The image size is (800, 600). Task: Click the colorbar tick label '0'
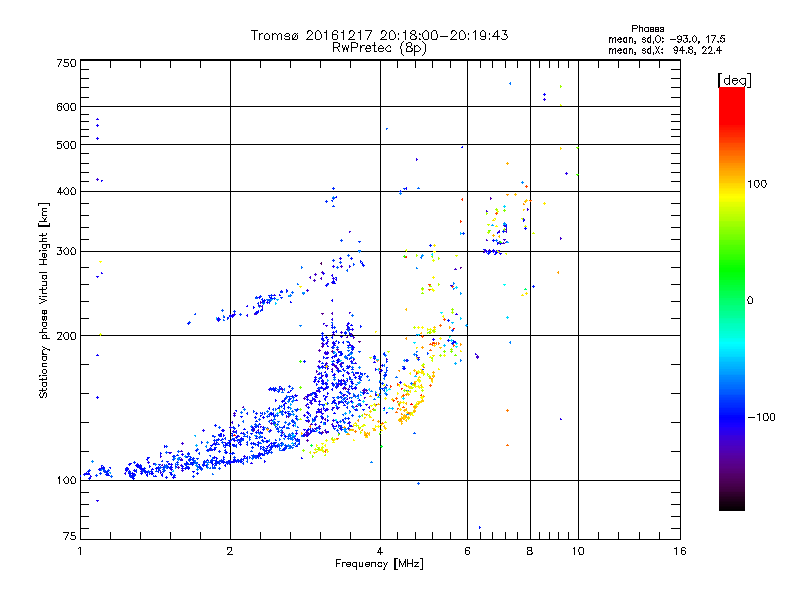pyautogui.click(x=750, y=301)
